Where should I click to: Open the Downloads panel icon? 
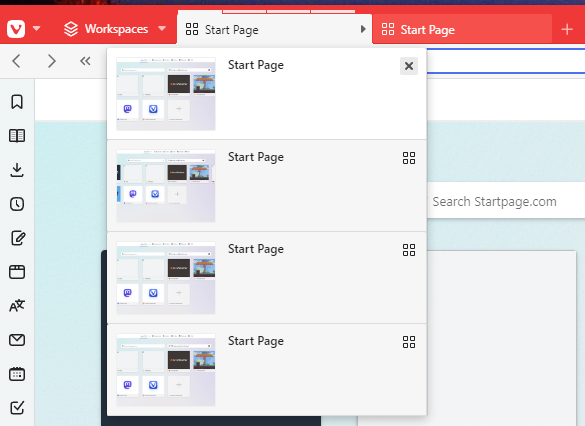(17, 170)
